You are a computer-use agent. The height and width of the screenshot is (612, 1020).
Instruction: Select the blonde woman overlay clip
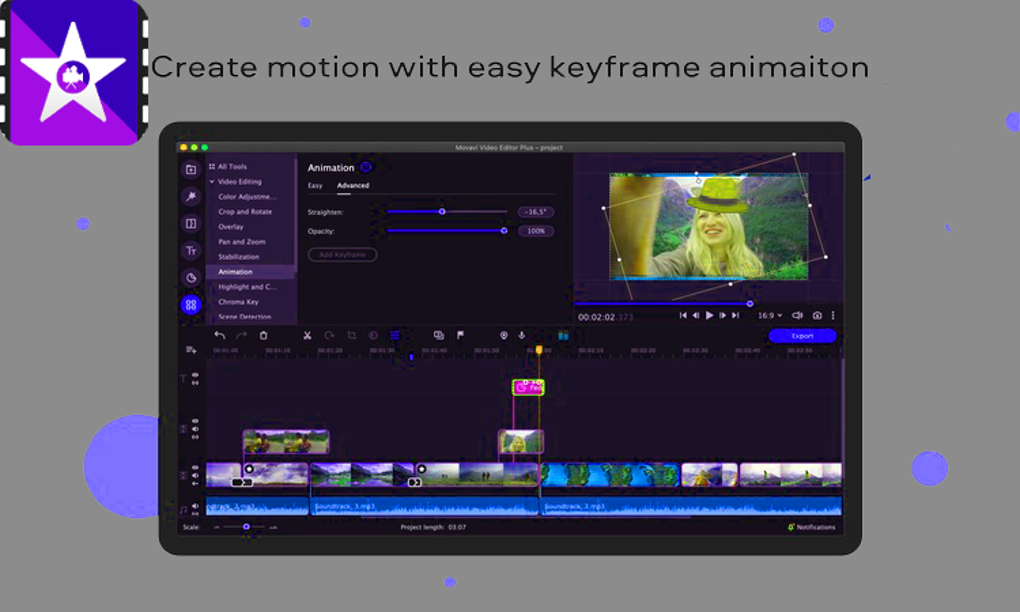tap(521, 442)
